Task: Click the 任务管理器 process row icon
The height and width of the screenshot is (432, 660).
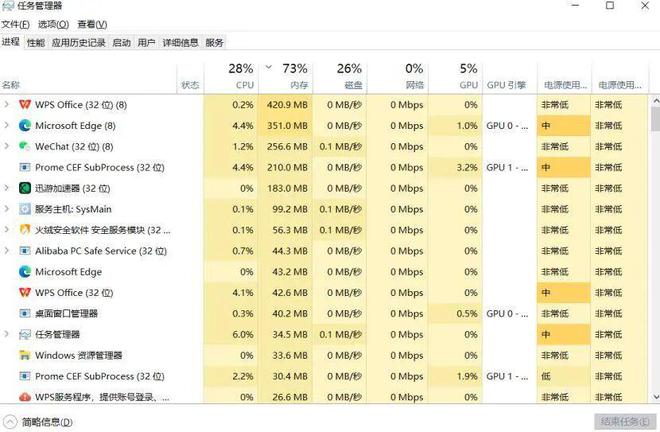Action: click(25, 334)
